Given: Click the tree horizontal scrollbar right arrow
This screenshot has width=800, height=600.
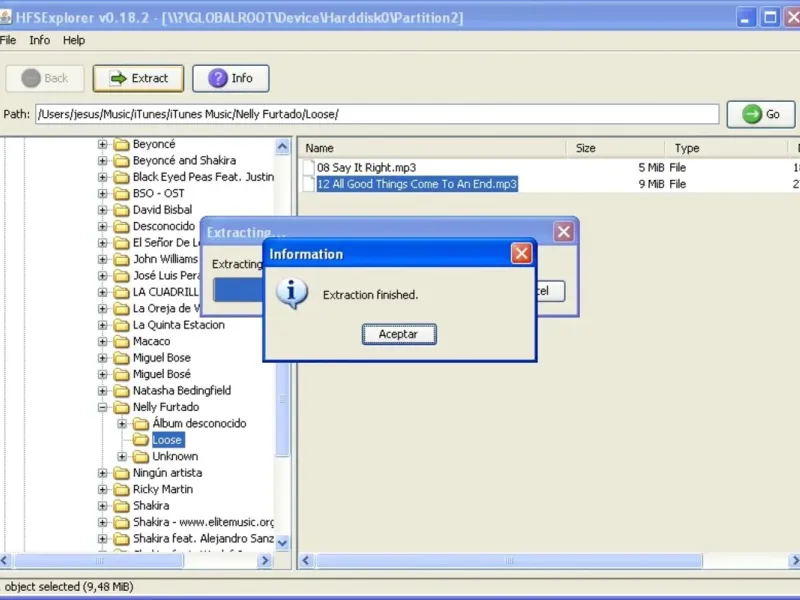Looking at the screenshot, I should coord(265,561).
